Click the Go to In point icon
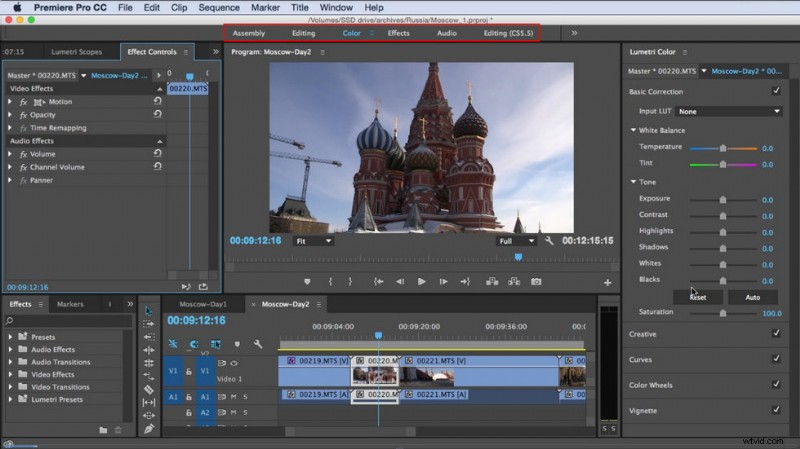The width and height of the screenshot is (800, 449). [378, 282]
